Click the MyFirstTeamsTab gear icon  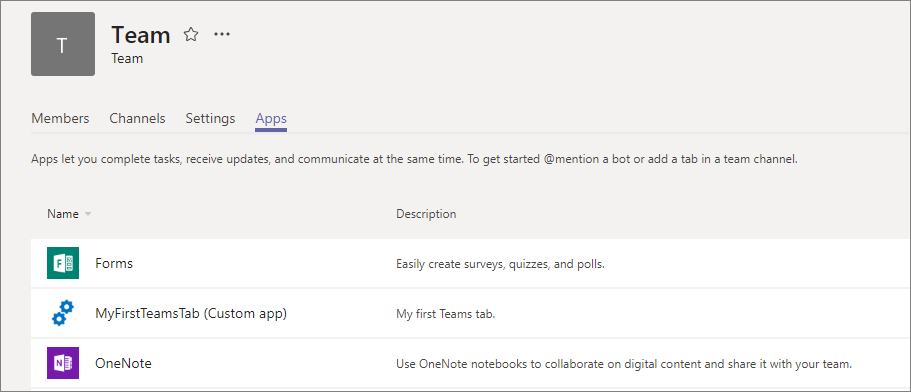63,313
